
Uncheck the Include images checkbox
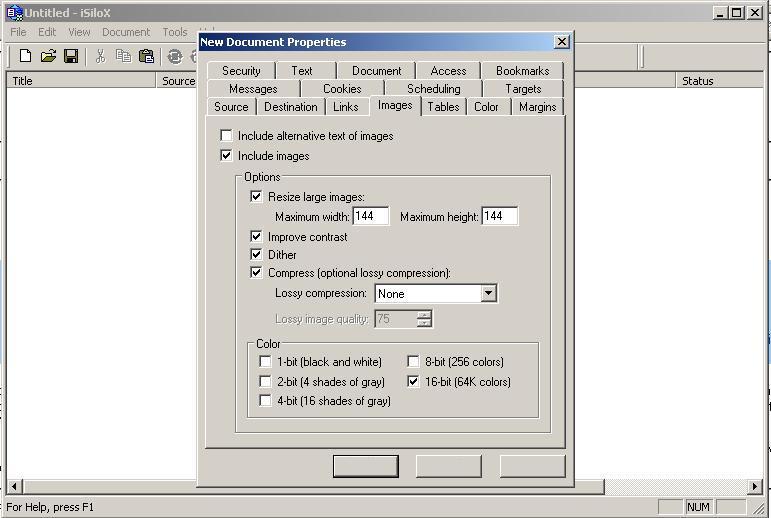[226, 155]
